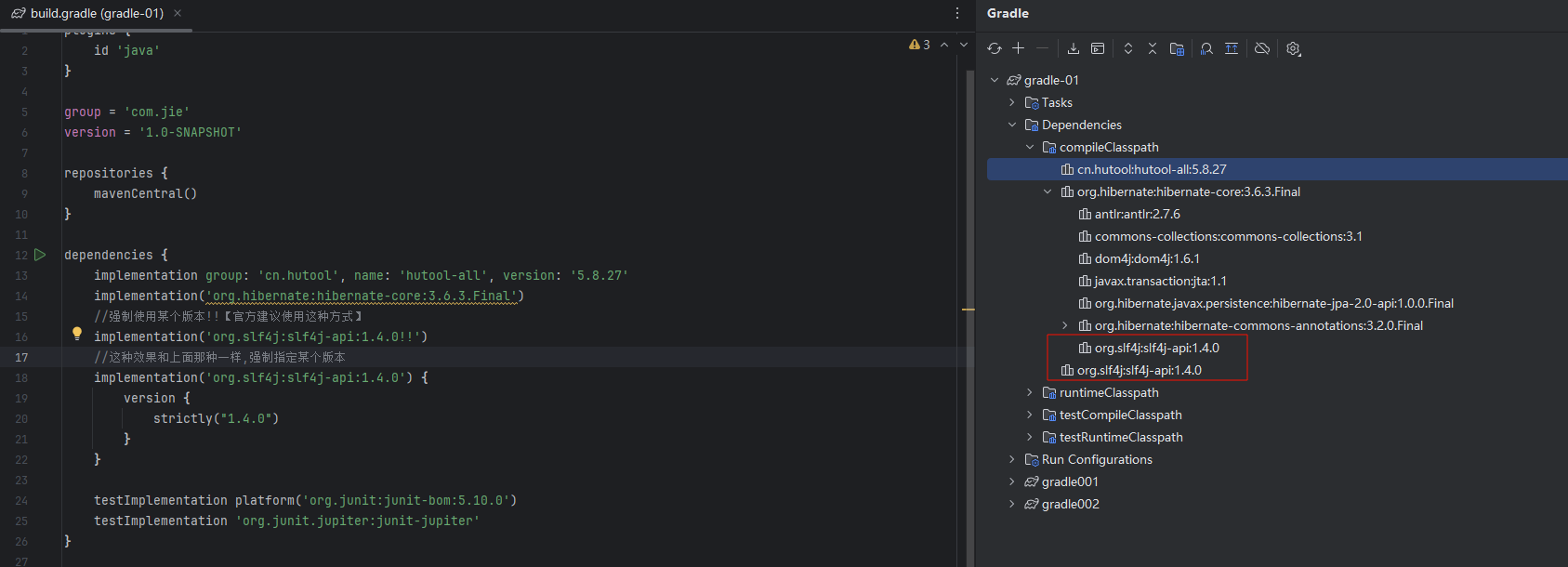Go to next highlighted problem arrow
This screenshot has width=1568, height=567.
point(964,45)
